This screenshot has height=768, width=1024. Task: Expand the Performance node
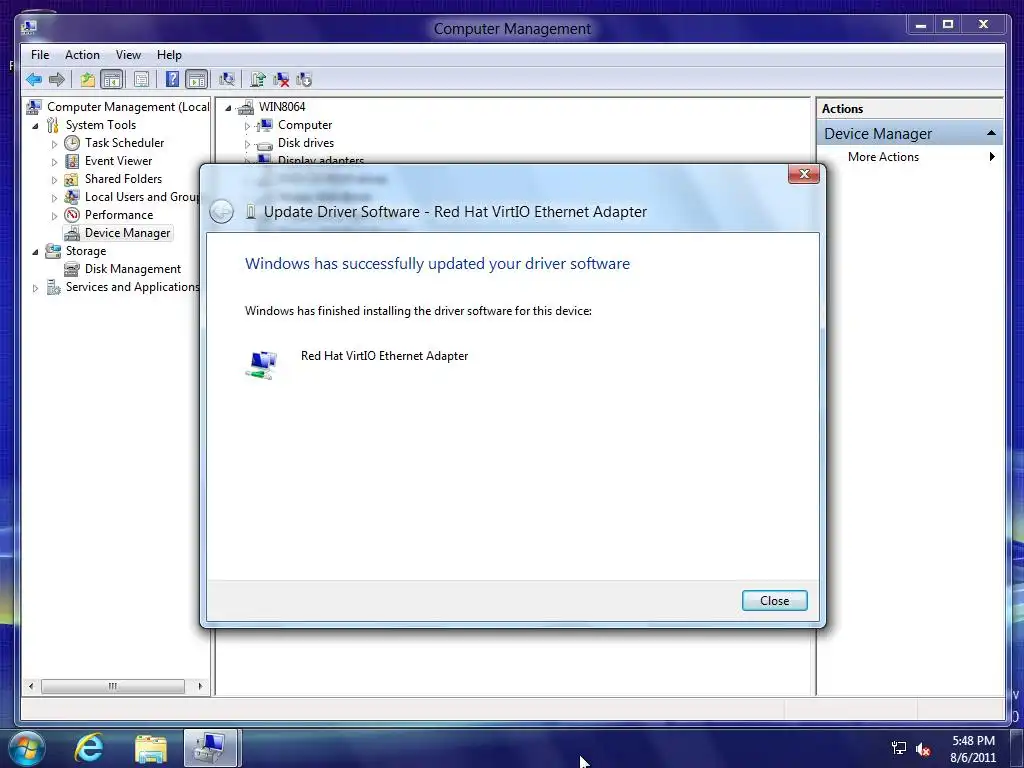(54, 216)
